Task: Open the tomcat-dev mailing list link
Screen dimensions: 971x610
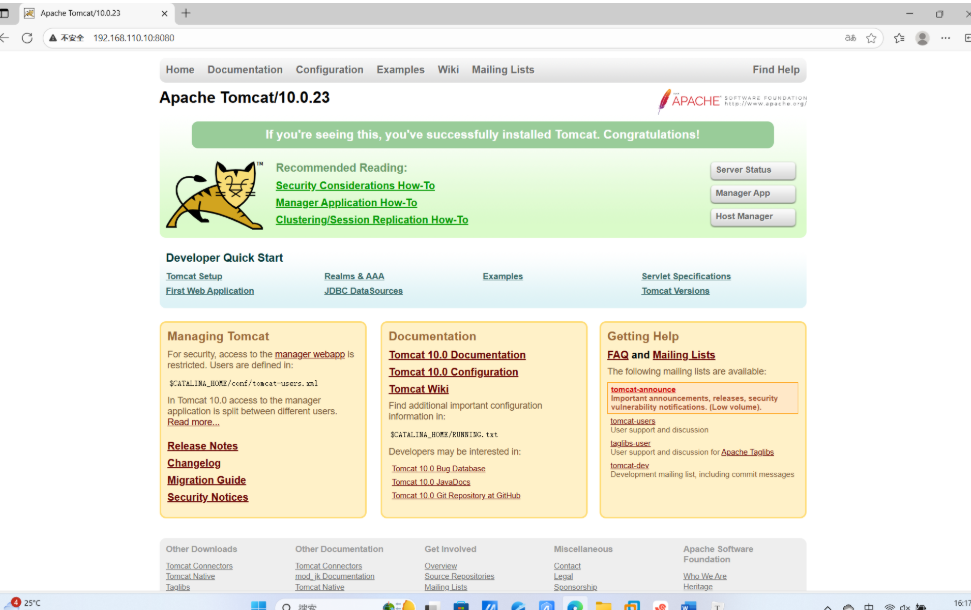Action: (x=629, y=466)
